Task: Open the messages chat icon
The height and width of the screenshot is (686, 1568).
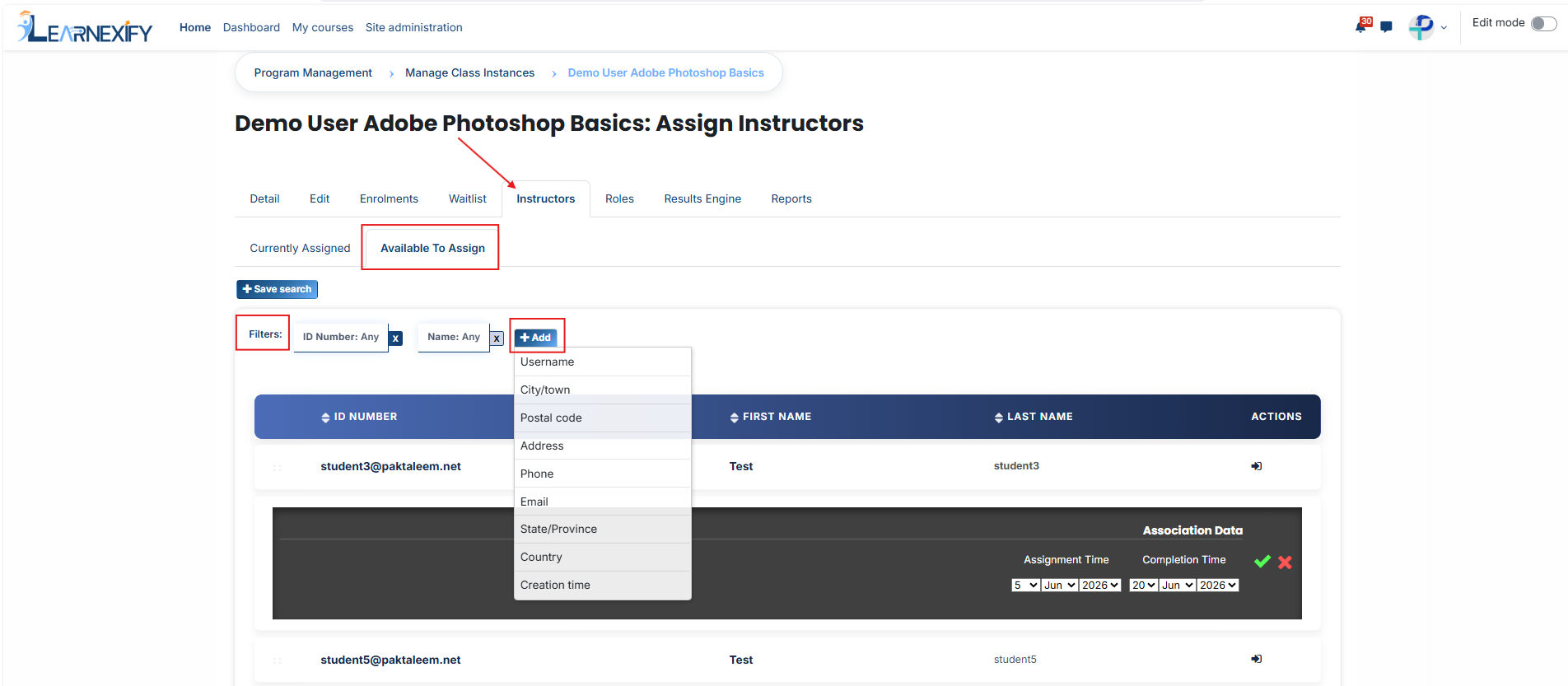Action: [1387, 27]
